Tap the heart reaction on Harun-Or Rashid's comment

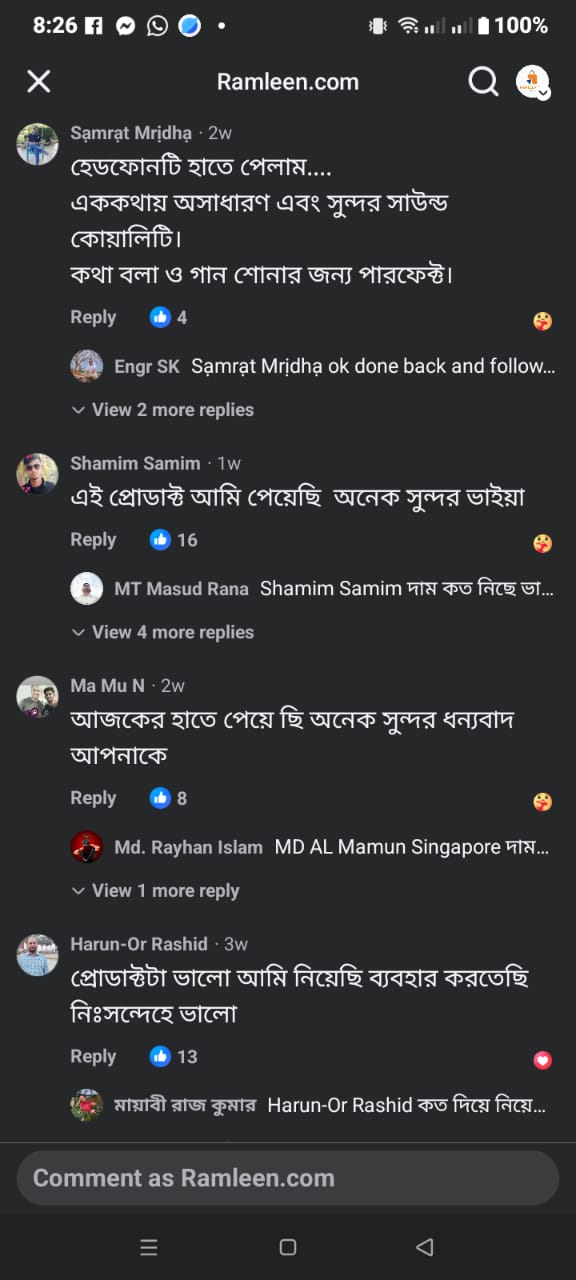pyautogui.click(x=542, y=1056)
